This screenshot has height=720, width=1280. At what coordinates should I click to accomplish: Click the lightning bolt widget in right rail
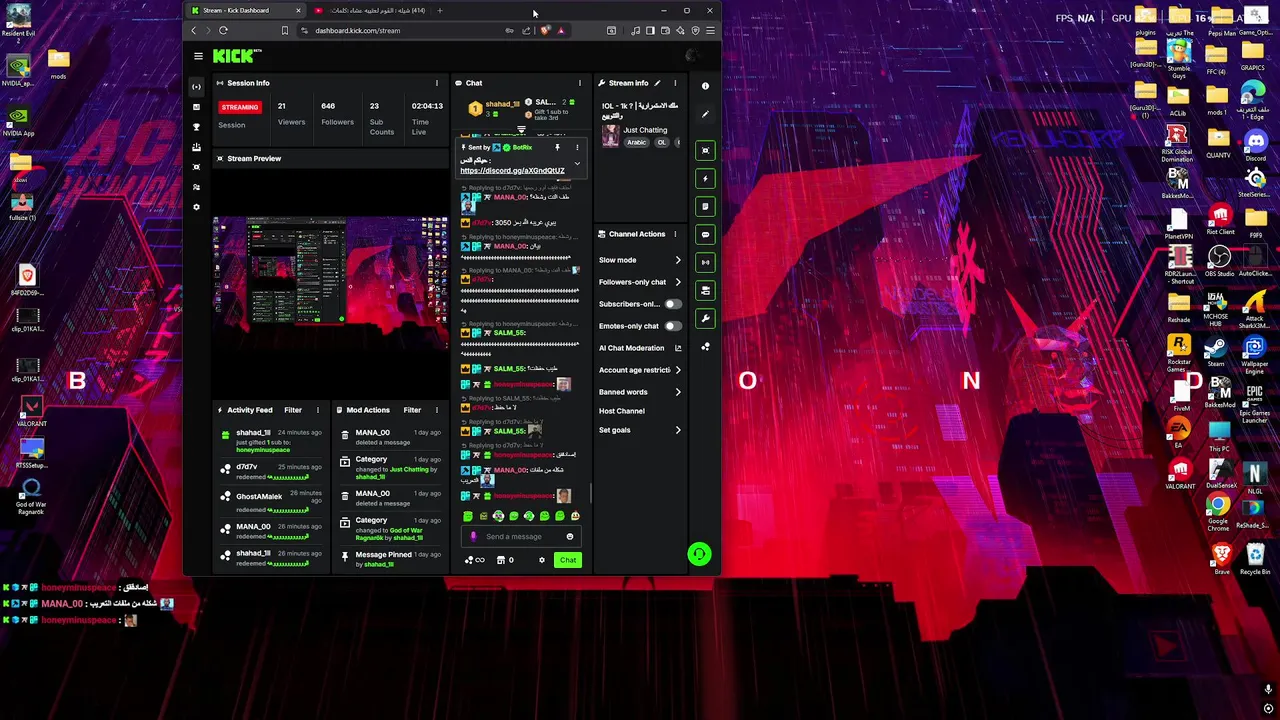705,178
